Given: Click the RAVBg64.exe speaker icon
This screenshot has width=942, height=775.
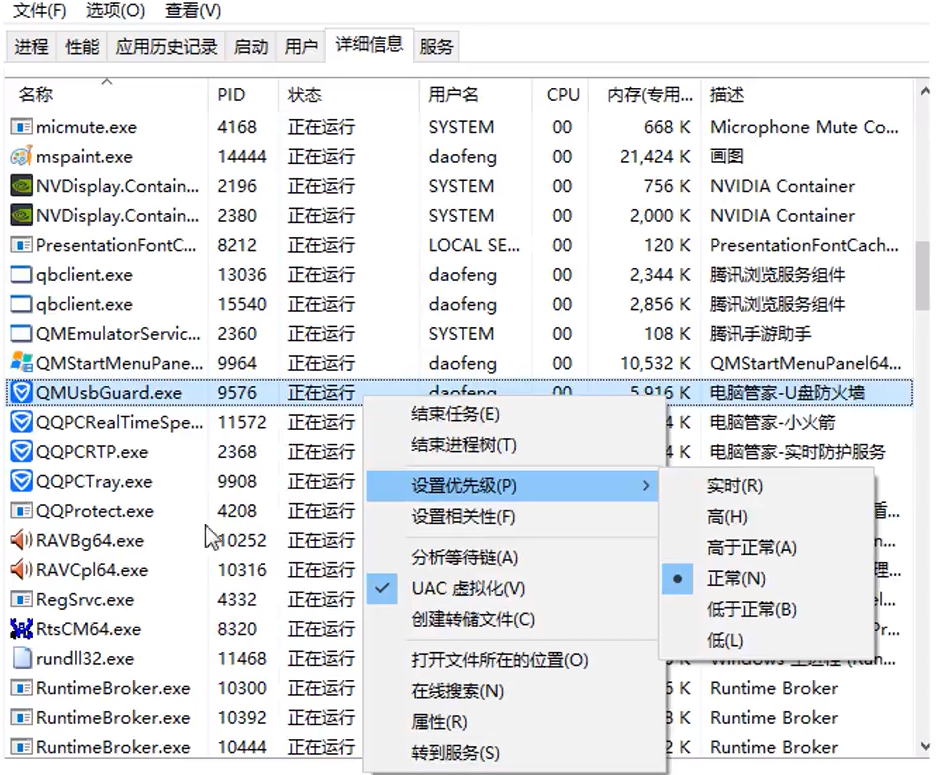Looking at the screenshot, I should click(x=22, y=540).
